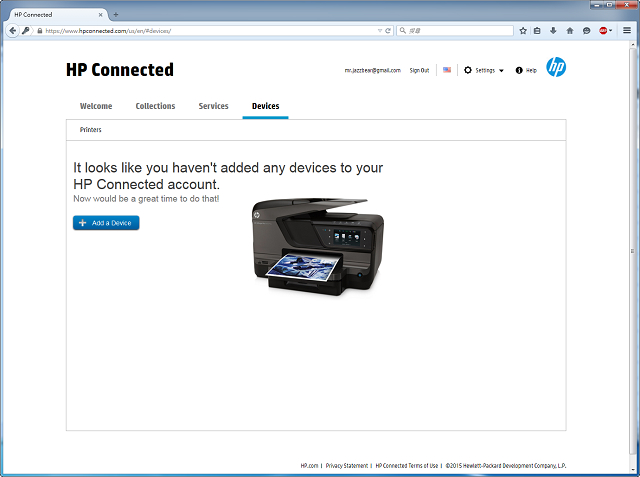The height and width of the screenshot is (477, 640).
Task: Click the HP logo icon
Action: click(556, 68)
